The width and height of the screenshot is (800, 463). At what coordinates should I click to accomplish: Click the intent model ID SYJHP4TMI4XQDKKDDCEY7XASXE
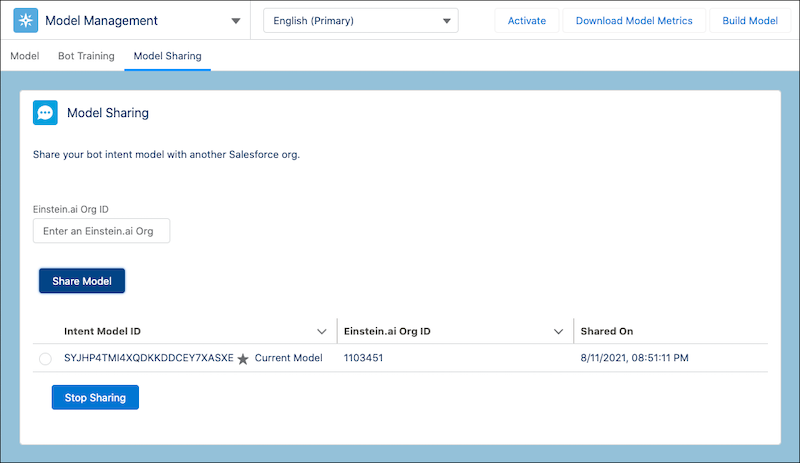pos(149,358)
